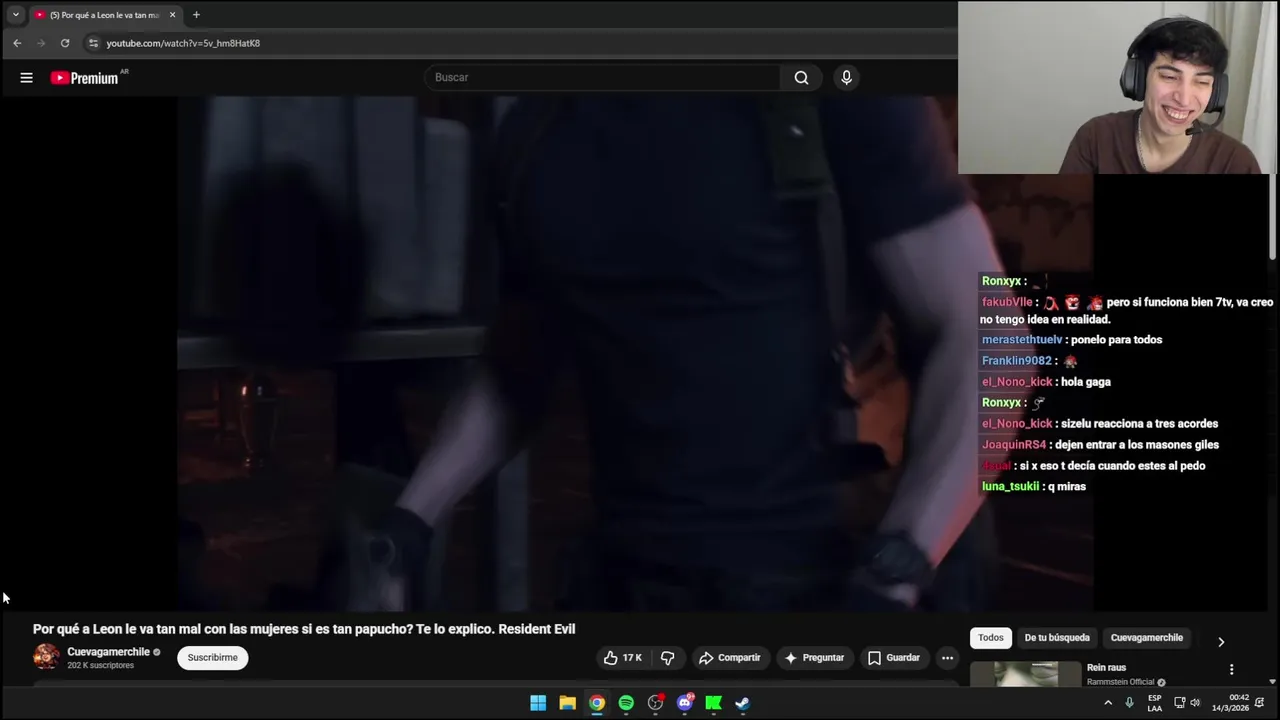Open the tab search dropdown arrow
This screenshot has width=1280, height=720.
point(15,15)
